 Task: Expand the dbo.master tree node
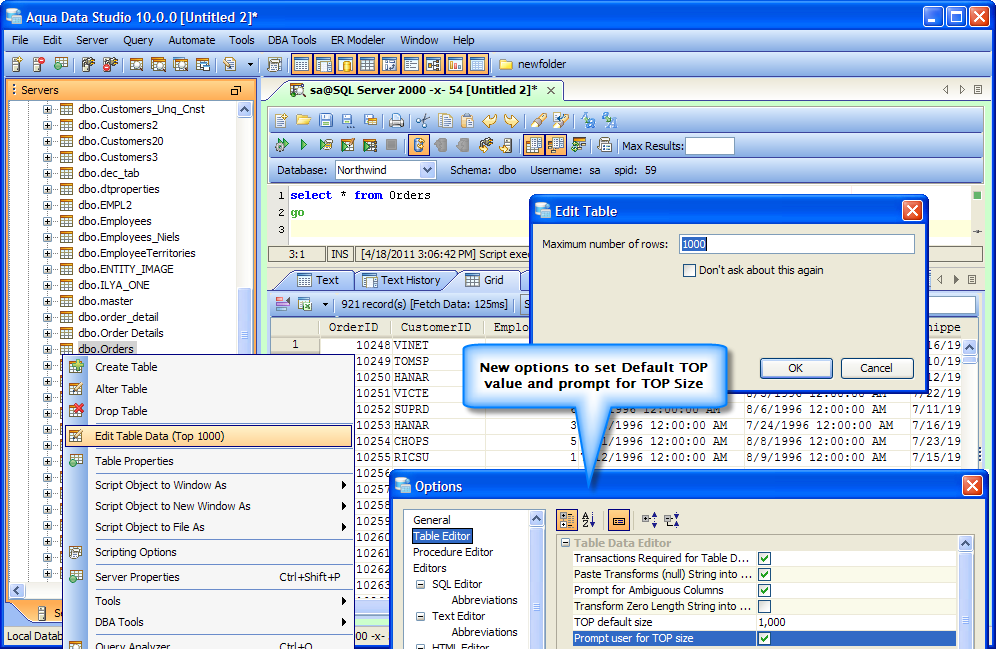pyautogui.click(x=47, y=301)
